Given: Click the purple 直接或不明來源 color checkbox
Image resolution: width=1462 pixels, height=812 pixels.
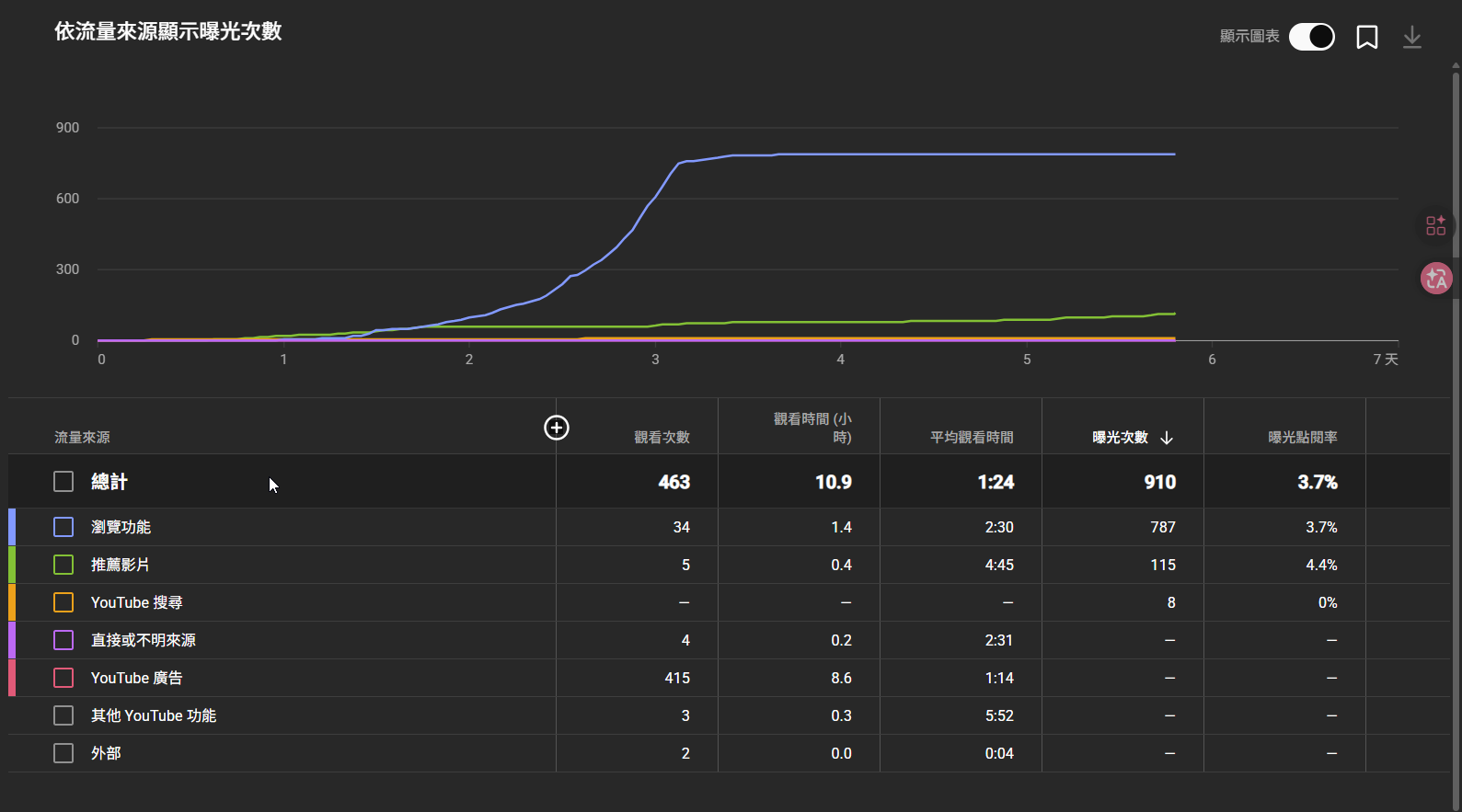Looking at the screenshot, I should (63, 640).
